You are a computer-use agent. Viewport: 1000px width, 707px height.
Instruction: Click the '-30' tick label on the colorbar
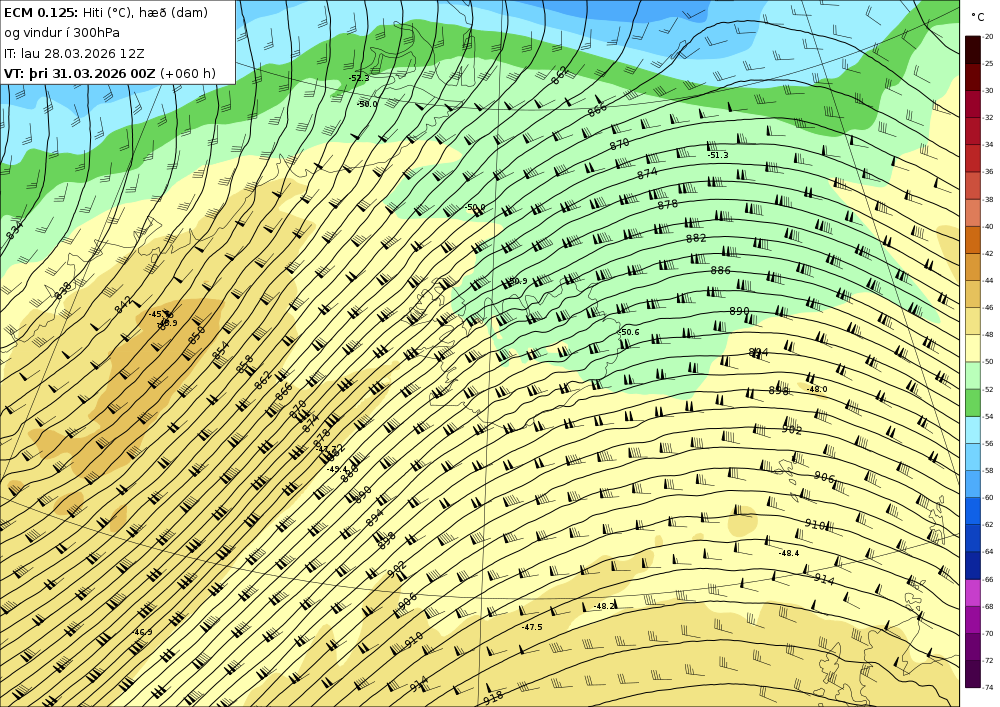pyautogui.click(x=988, y=91)
